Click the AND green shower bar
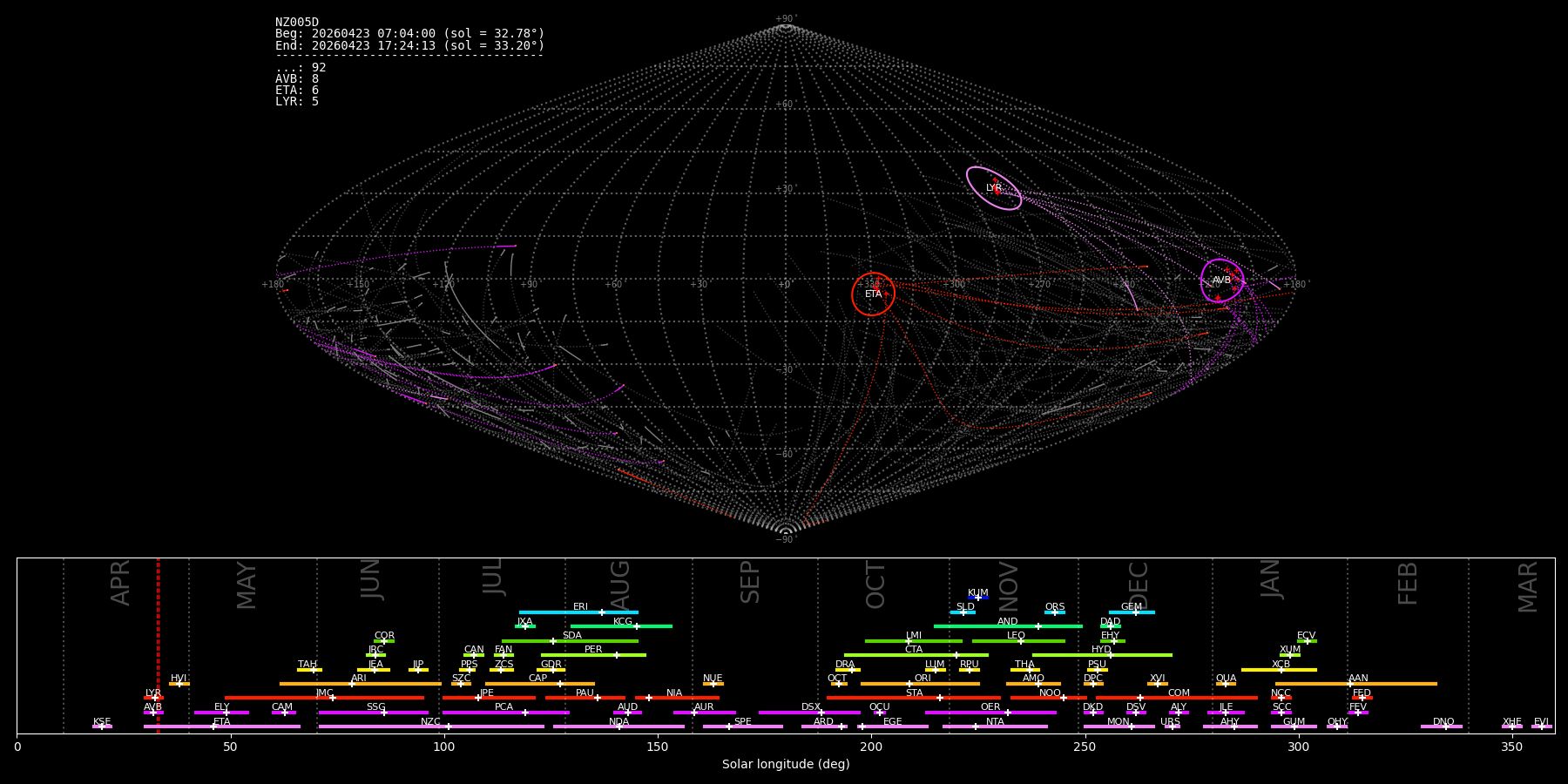1568x784 pixels. point(1008,626)
